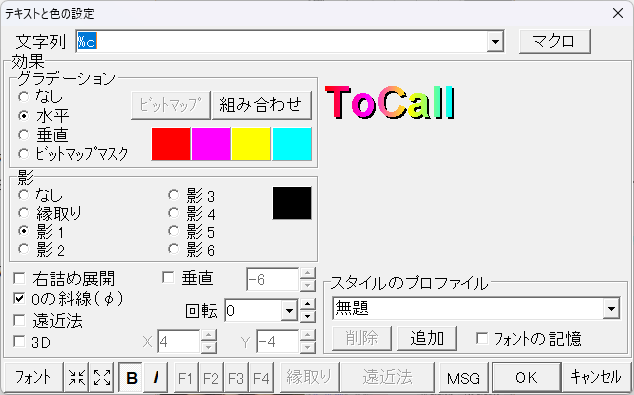Select shadow なし radio button

24,195
